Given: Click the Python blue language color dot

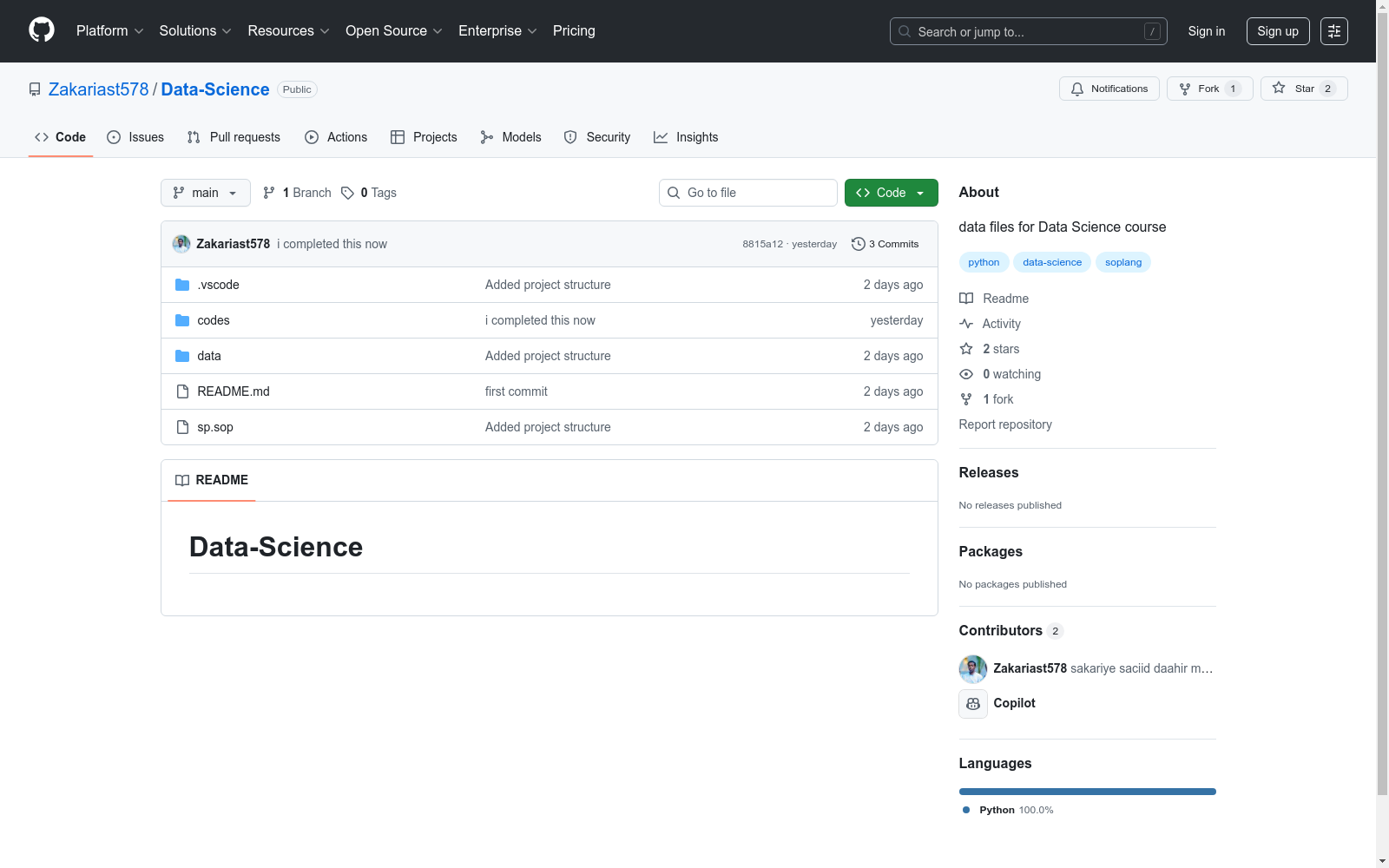Looking at the screenshot, I should point(966,810).
